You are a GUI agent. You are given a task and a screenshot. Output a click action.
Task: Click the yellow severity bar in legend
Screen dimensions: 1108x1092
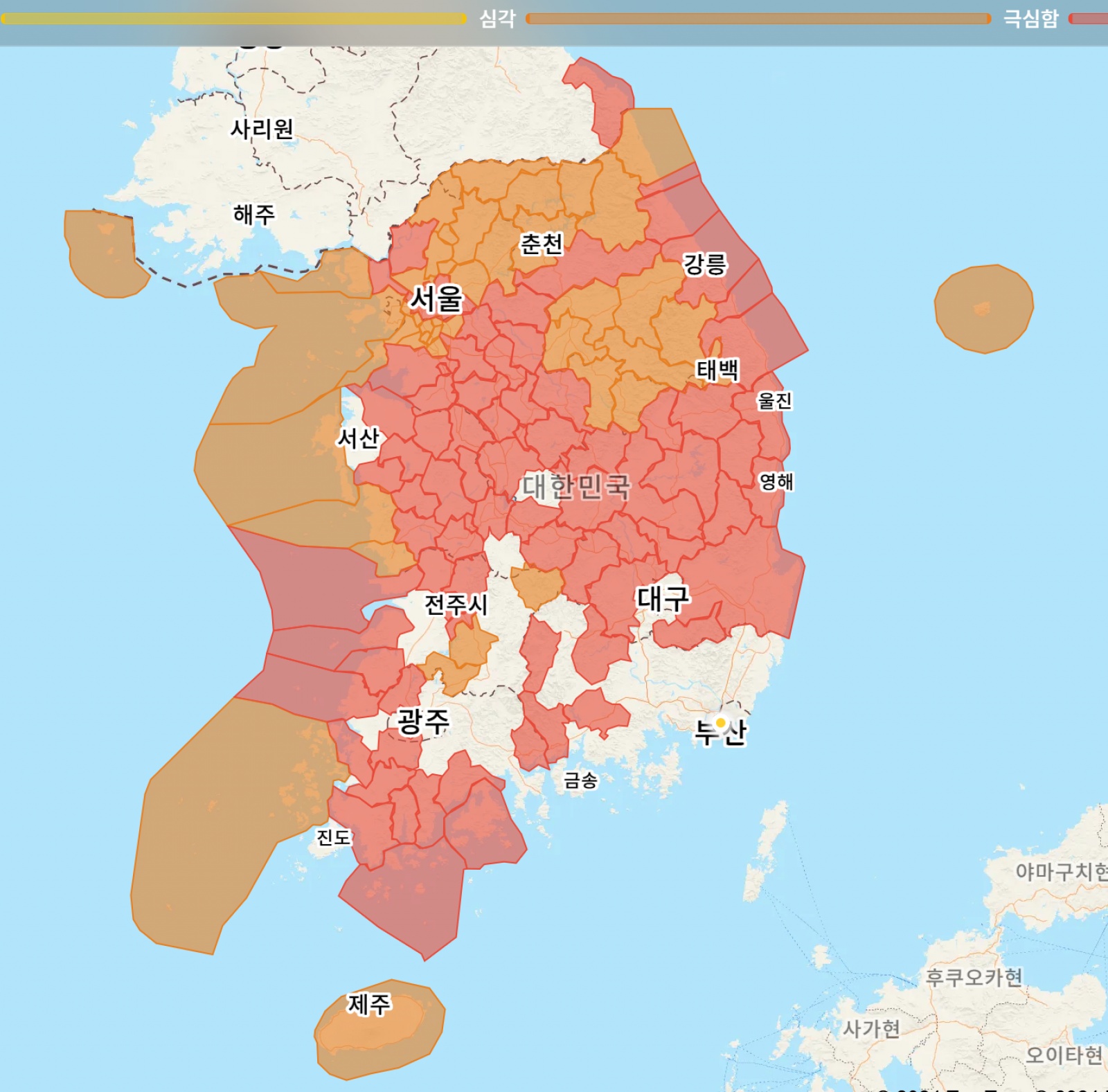(233, 19)
